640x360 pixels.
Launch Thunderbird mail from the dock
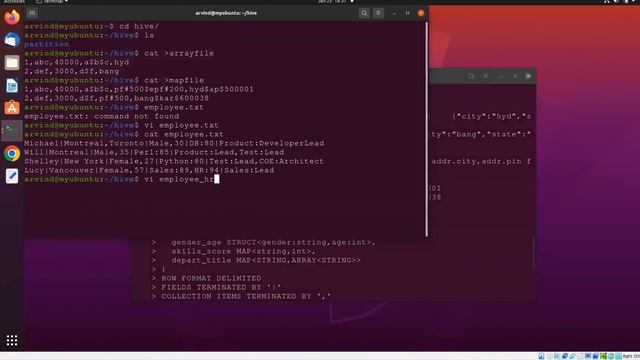click(x=12, y=40)
